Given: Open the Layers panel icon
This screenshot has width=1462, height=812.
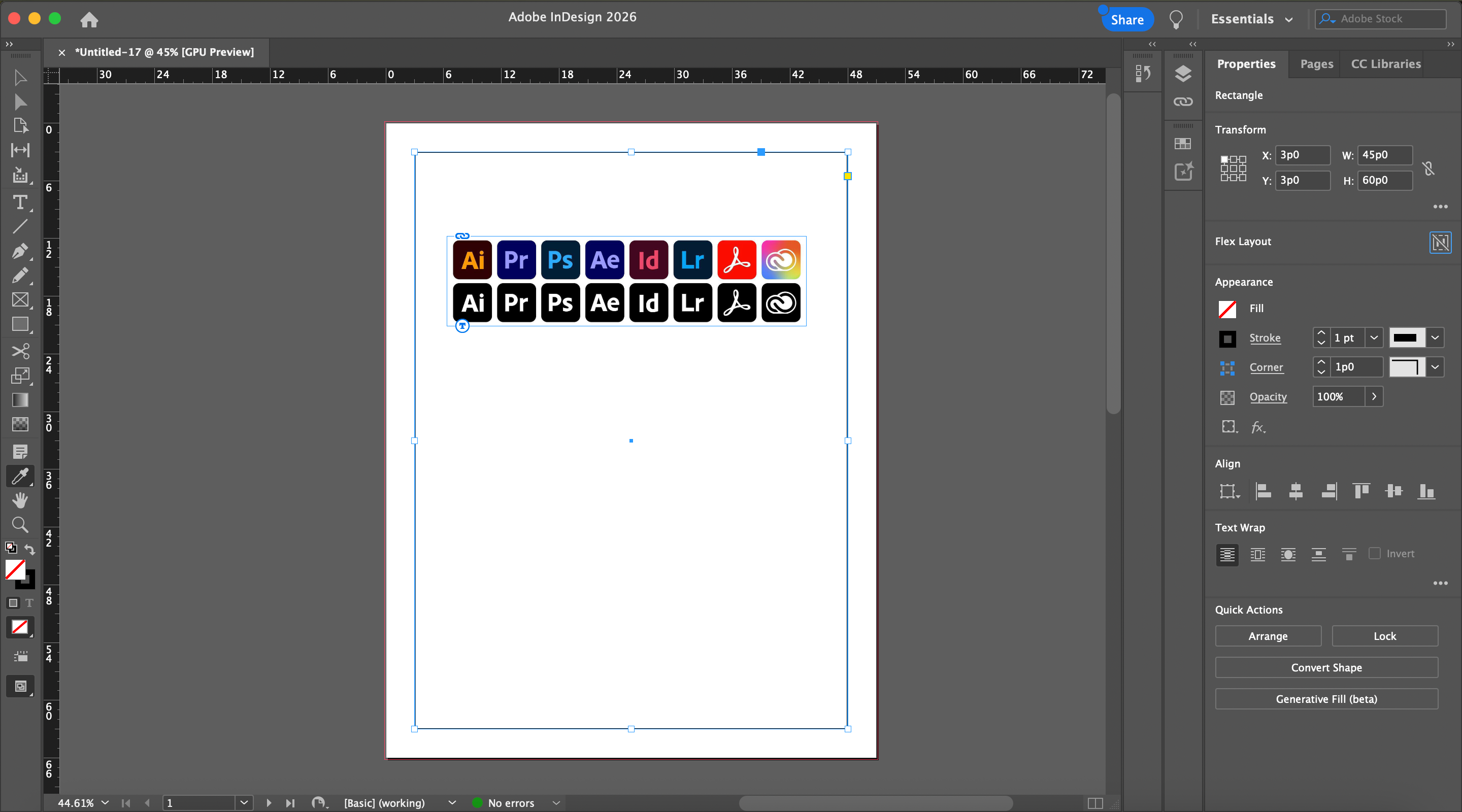Looking at the screenshot, I should tap(1183, 74).
